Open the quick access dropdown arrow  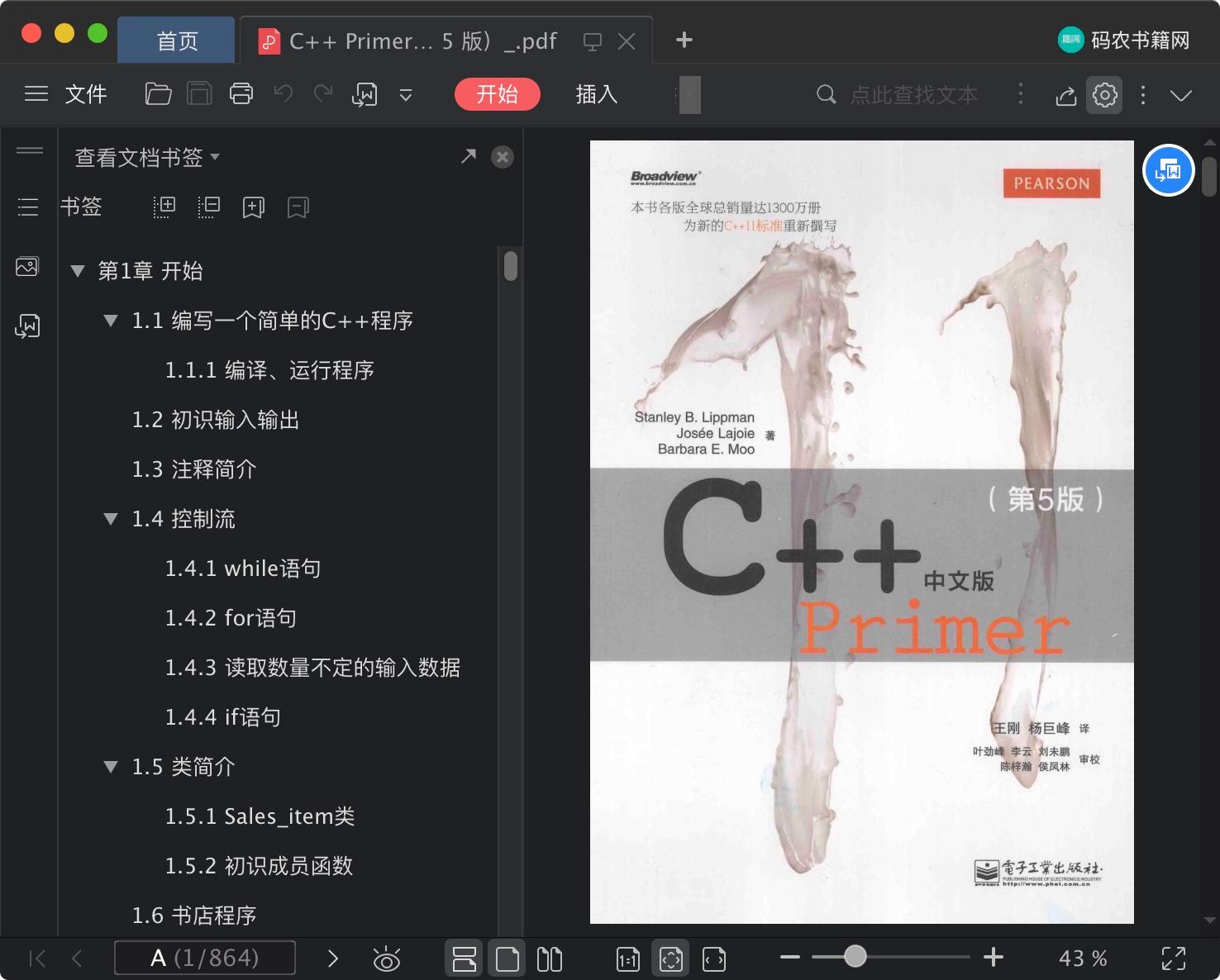(x=405, y=95)
